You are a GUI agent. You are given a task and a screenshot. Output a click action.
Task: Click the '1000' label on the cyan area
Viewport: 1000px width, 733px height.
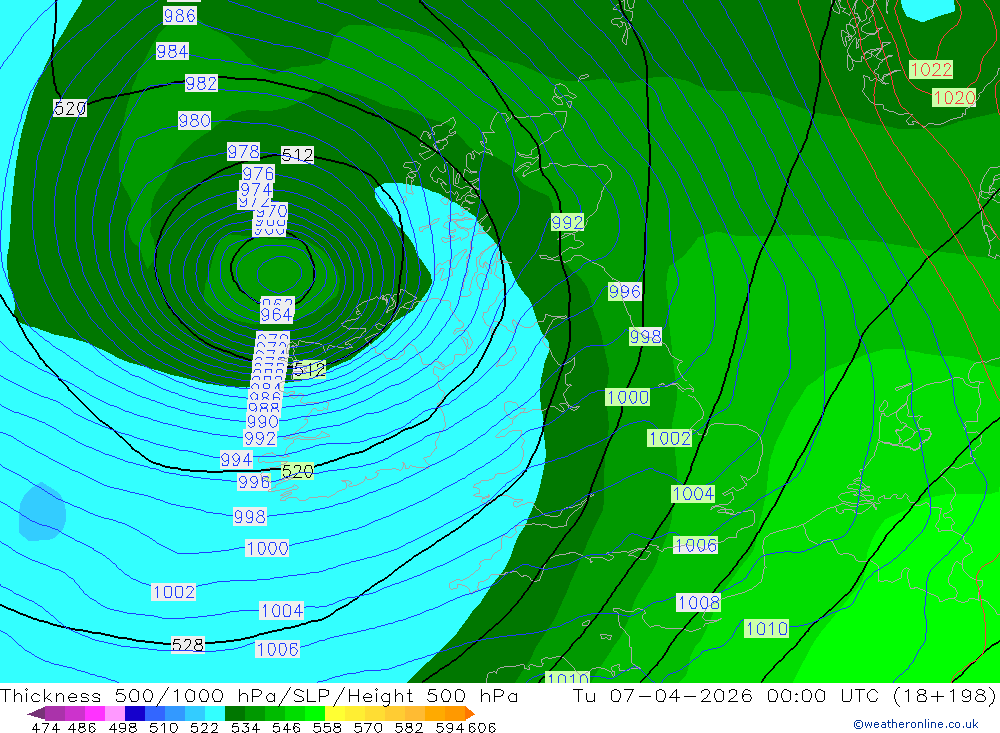(x=267, y=549)
